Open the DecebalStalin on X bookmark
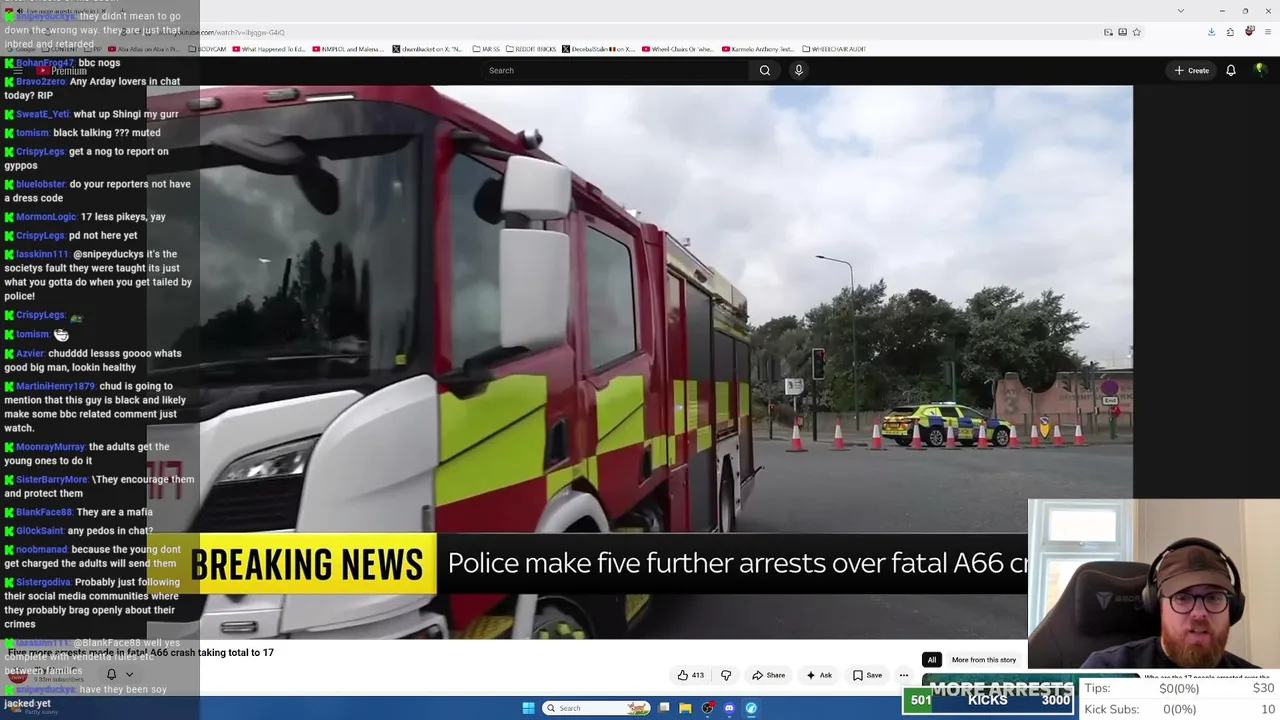Screen dimensions: 1280x720 599,49
